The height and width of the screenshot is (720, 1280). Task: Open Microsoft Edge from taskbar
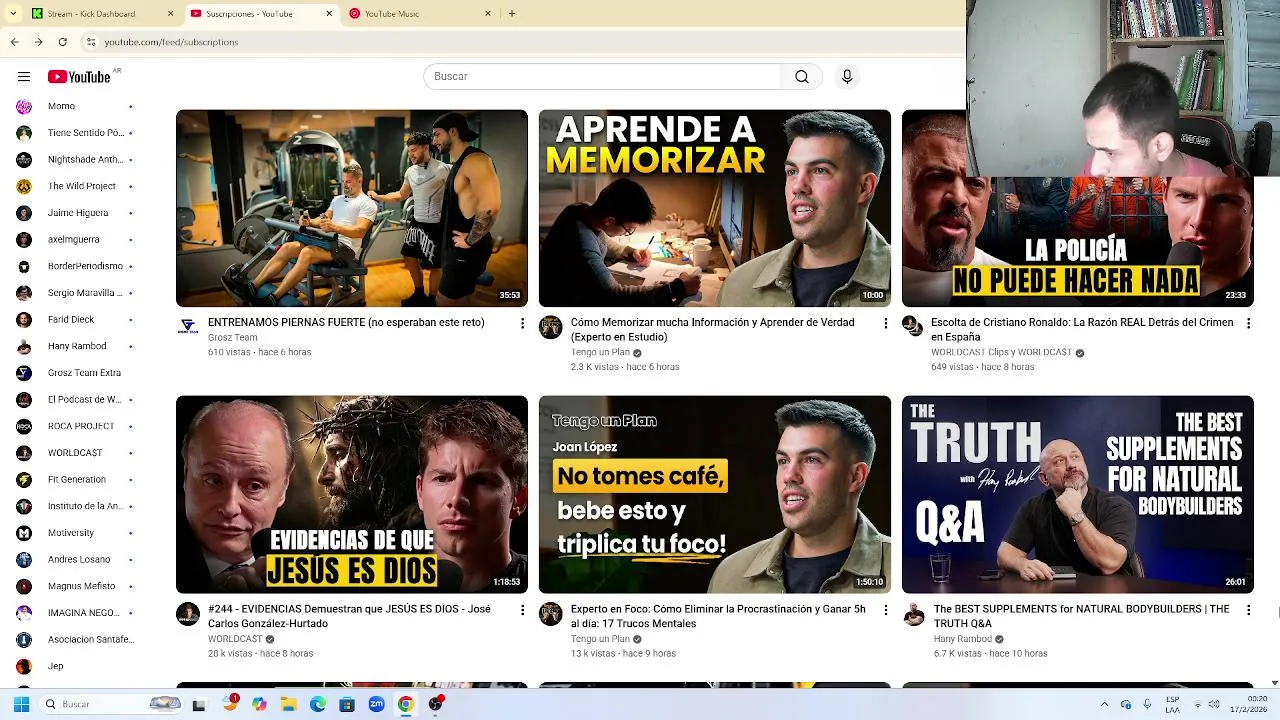pos(318,704)
